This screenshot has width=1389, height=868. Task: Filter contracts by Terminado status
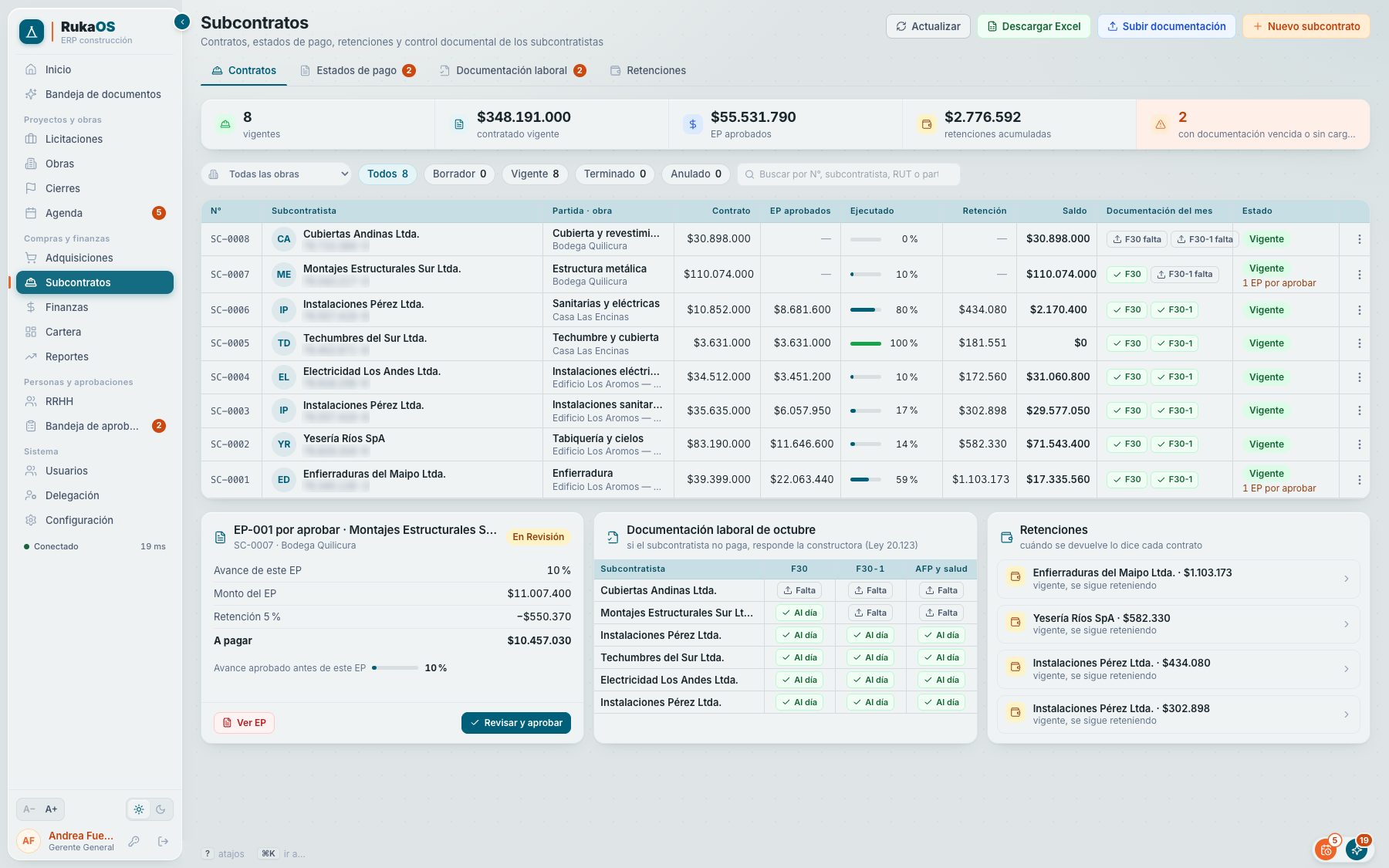[615, 174]
